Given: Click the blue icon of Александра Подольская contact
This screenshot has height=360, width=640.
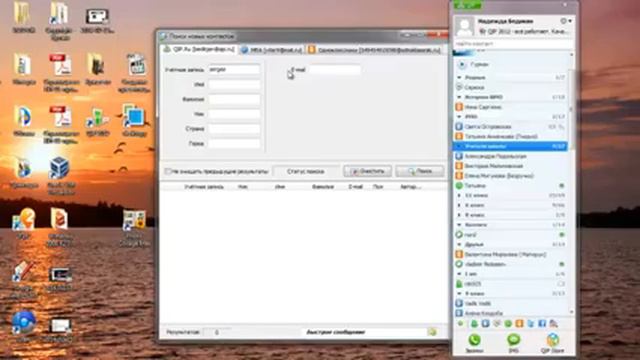Looking at the screenshot, I should tap(459, 156).
